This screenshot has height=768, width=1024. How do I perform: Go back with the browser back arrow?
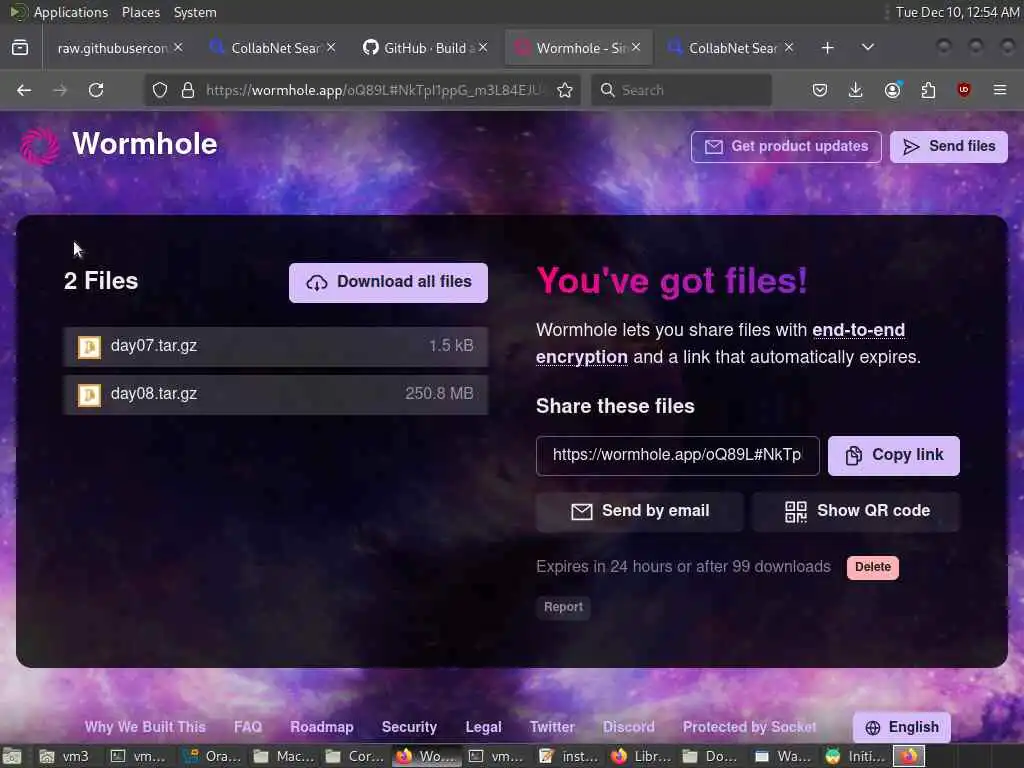24,90
